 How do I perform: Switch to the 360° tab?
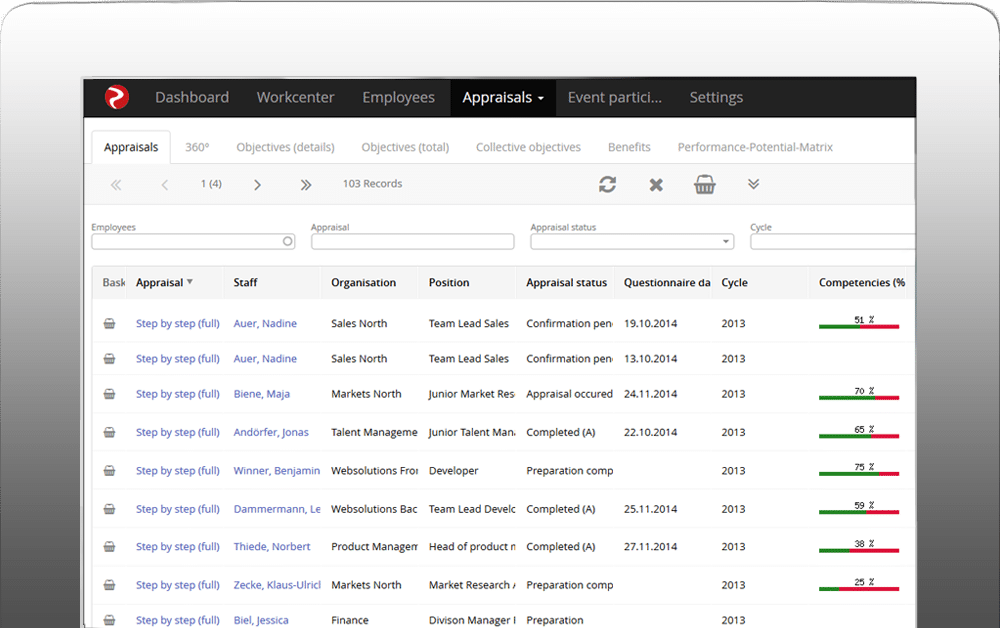(x=197, y=147)
